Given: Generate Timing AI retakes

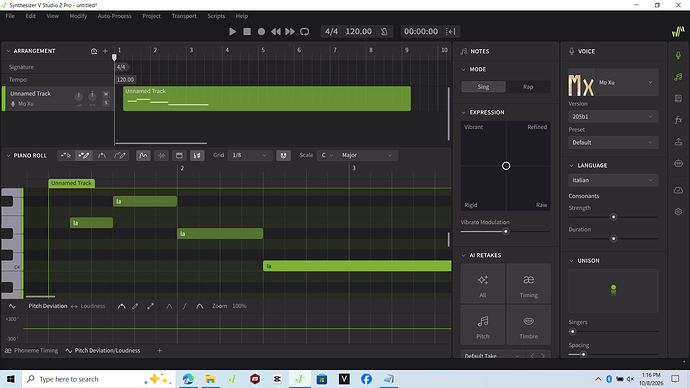Looking at the screenshot, I should click(x=529, y=284).
